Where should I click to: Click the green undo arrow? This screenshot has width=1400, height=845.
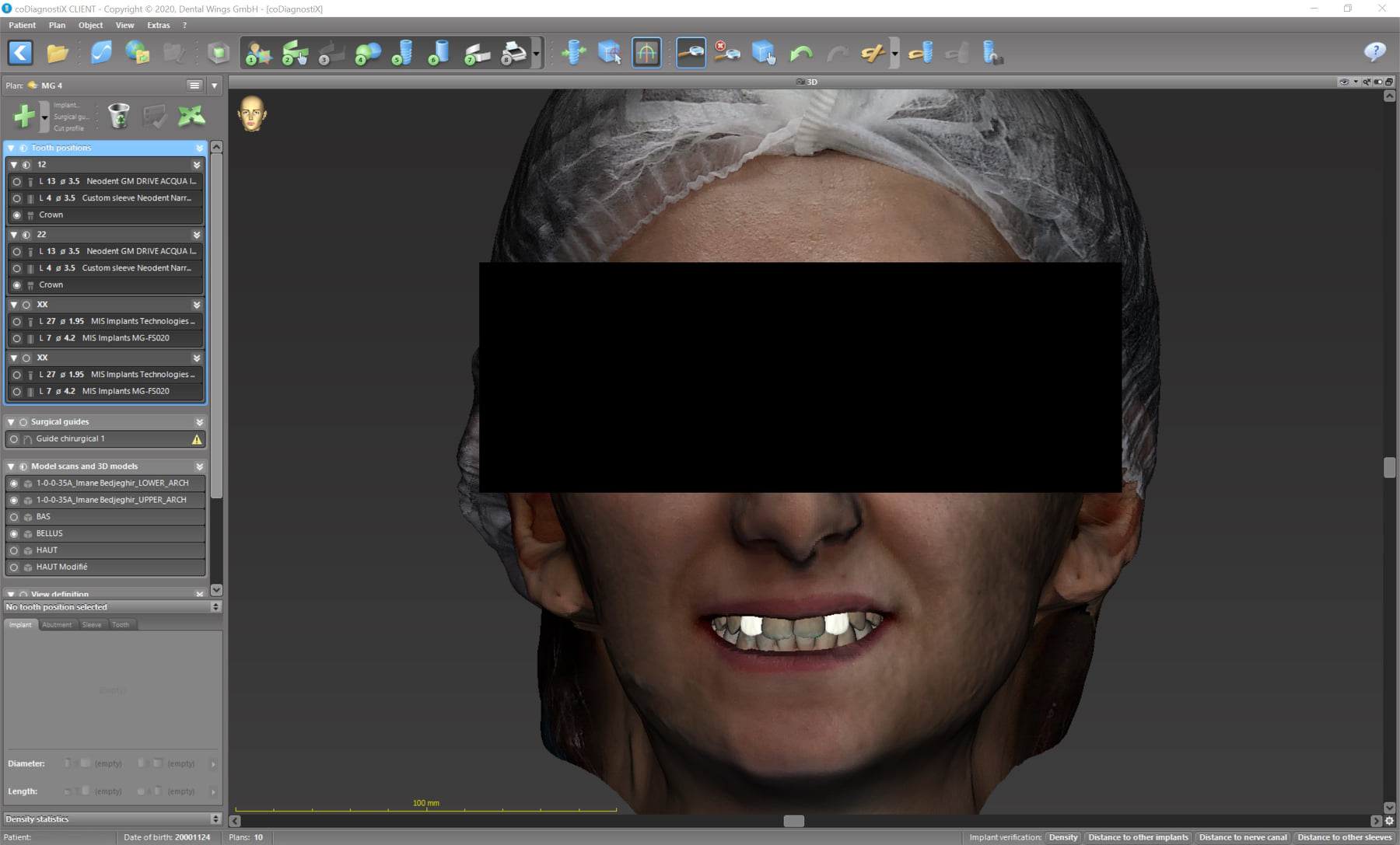[x=800, y=53]
